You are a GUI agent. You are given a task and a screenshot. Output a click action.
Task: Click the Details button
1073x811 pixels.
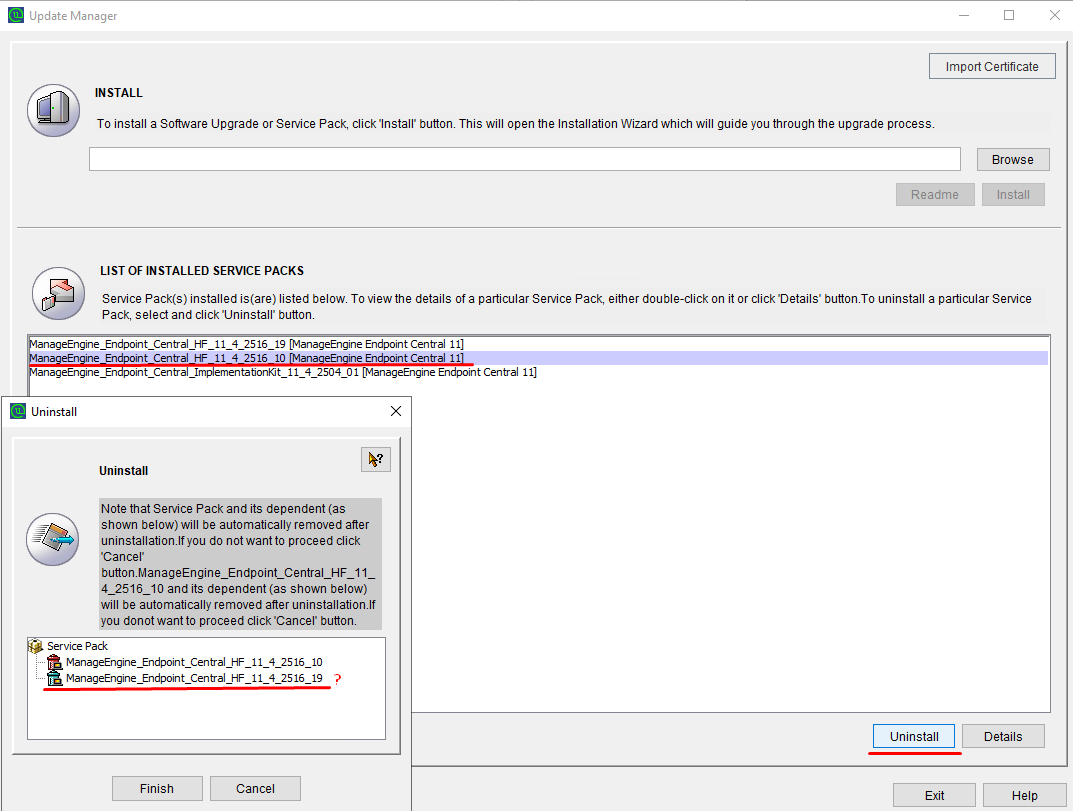click(x=1003, y=736)
